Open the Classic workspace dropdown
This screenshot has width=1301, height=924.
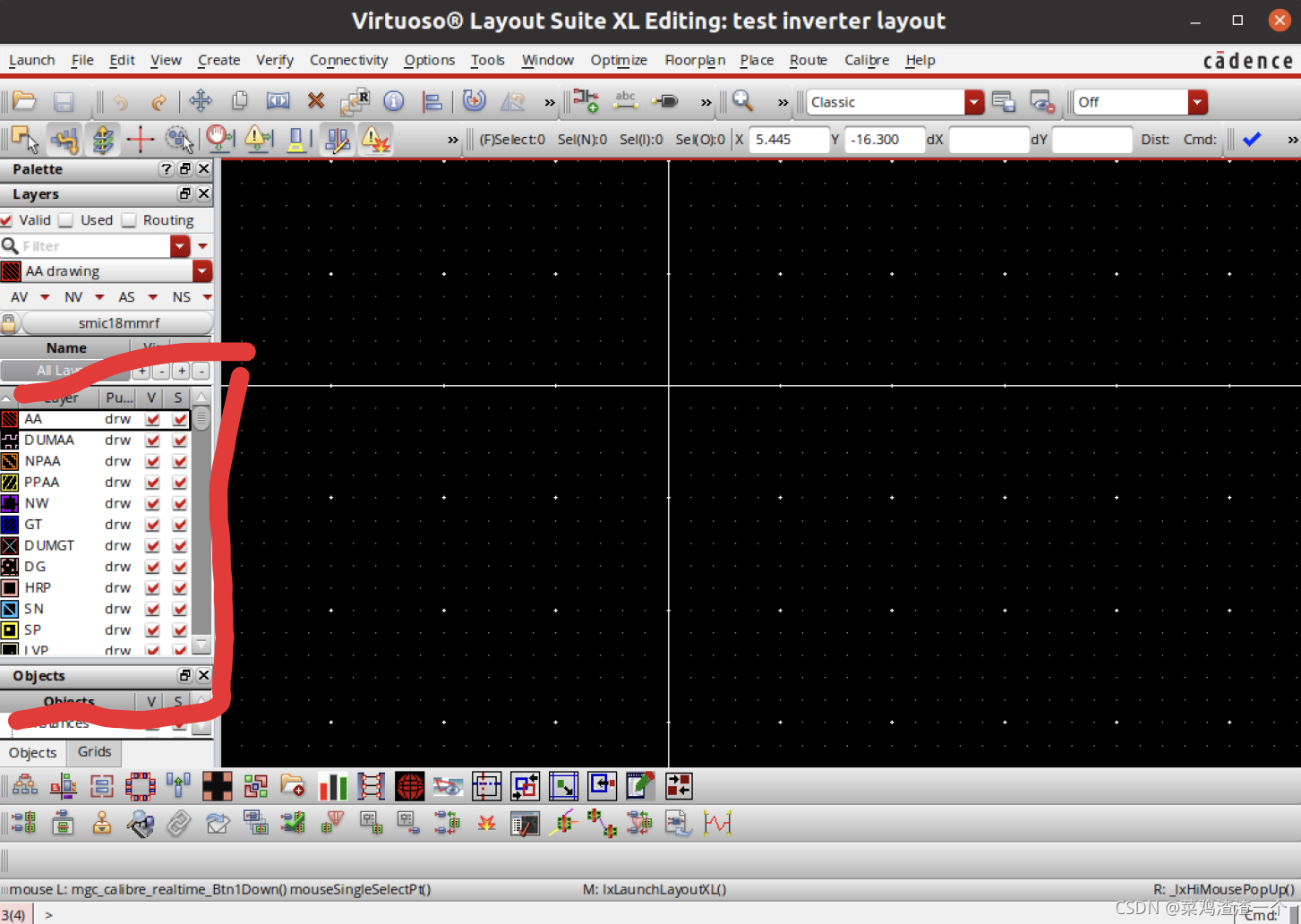tap(974, 102)
